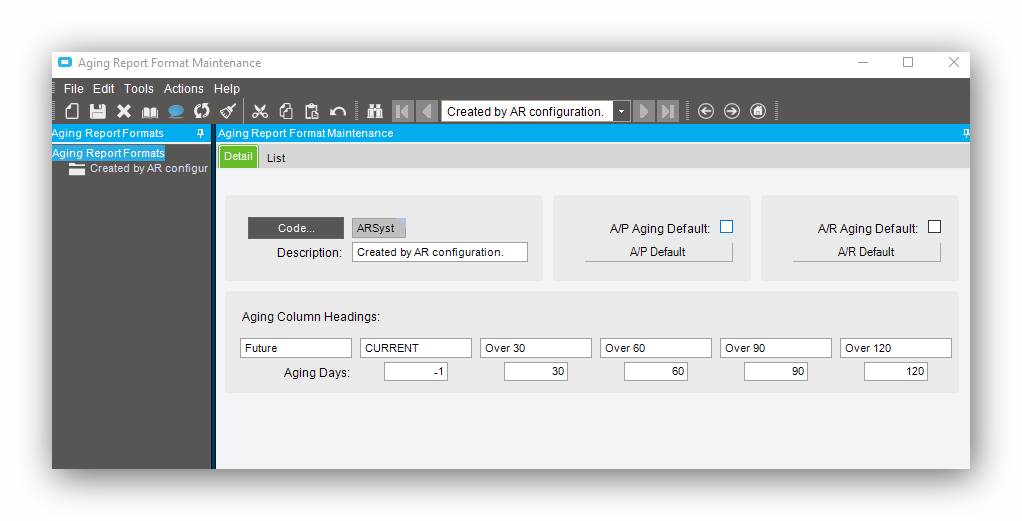Click the aging days field showing -1

point(416,372)
